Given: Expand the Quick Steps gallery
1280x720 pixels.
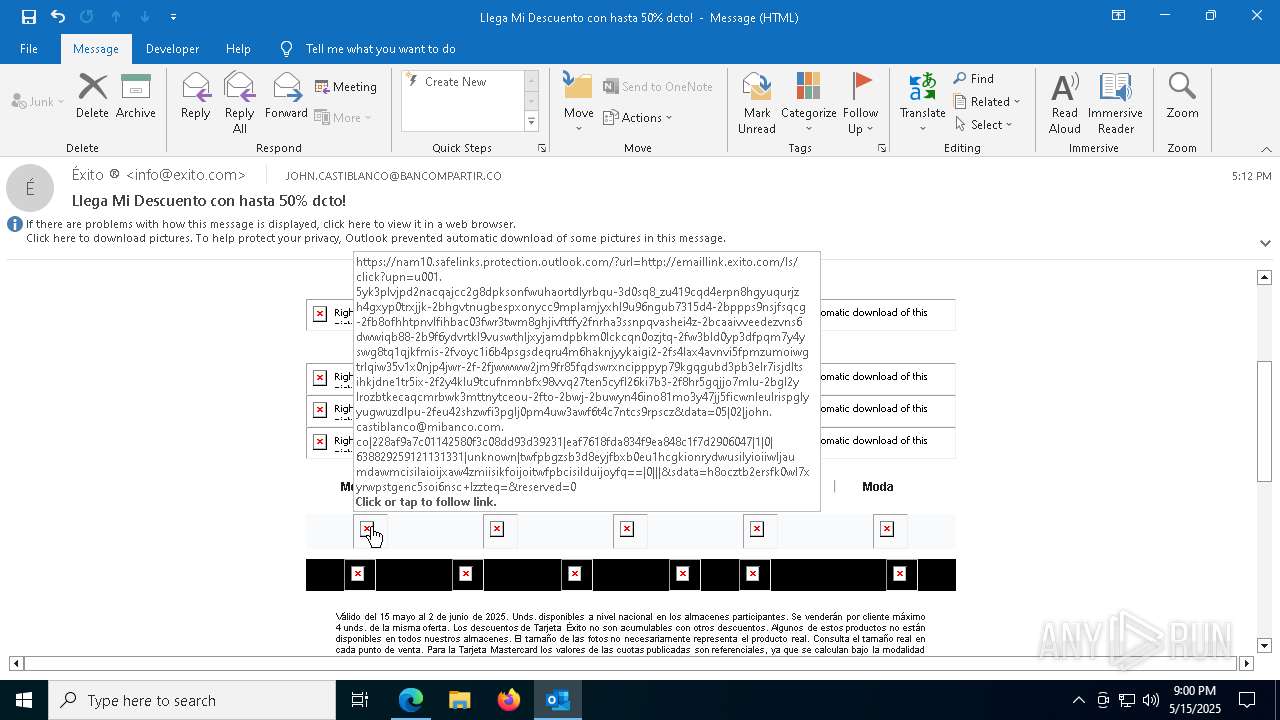Looking at the screenshot, I should tap(531, 122).
